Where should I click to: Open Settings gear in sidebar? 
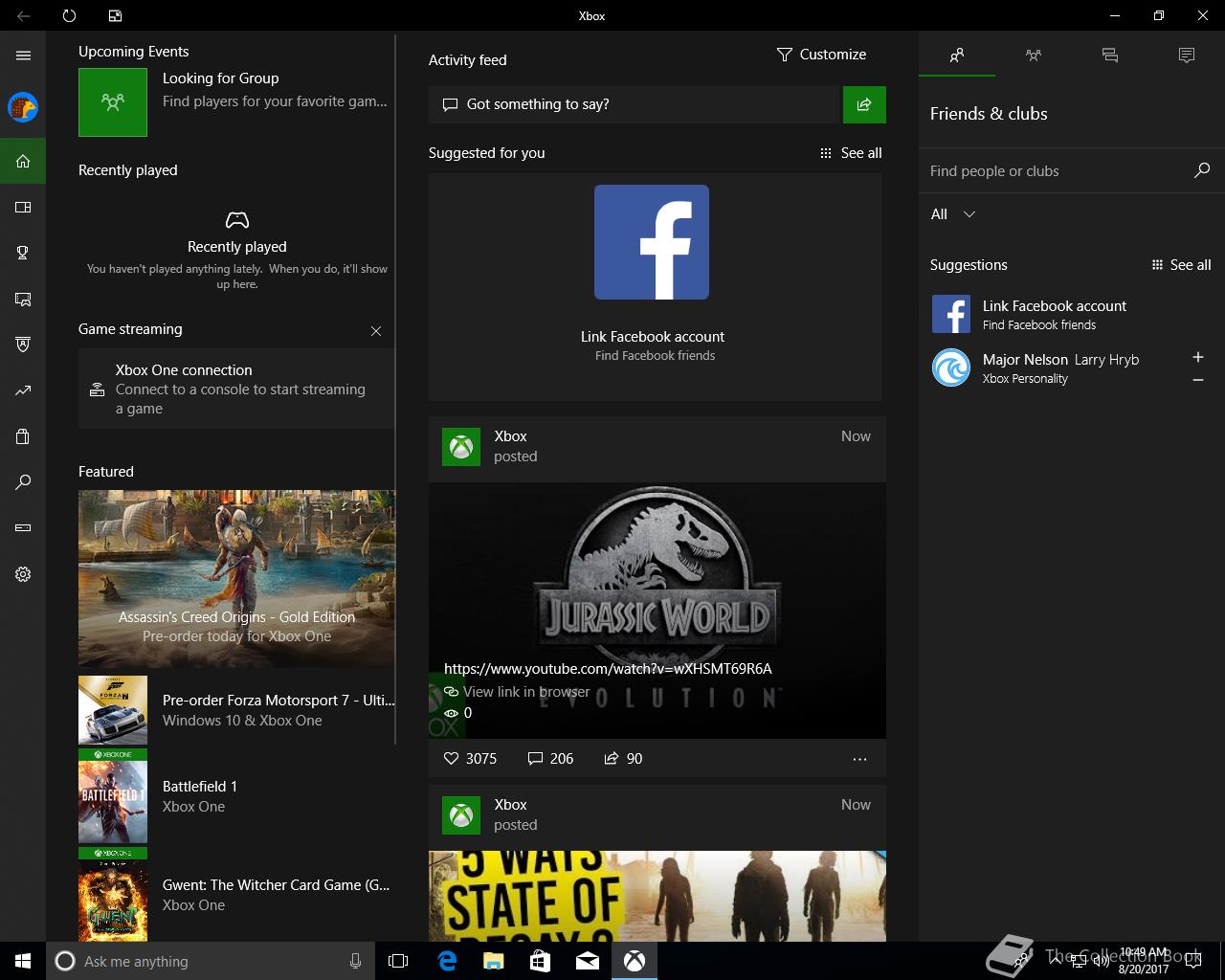pyautogui.click(x=23, y=574)
